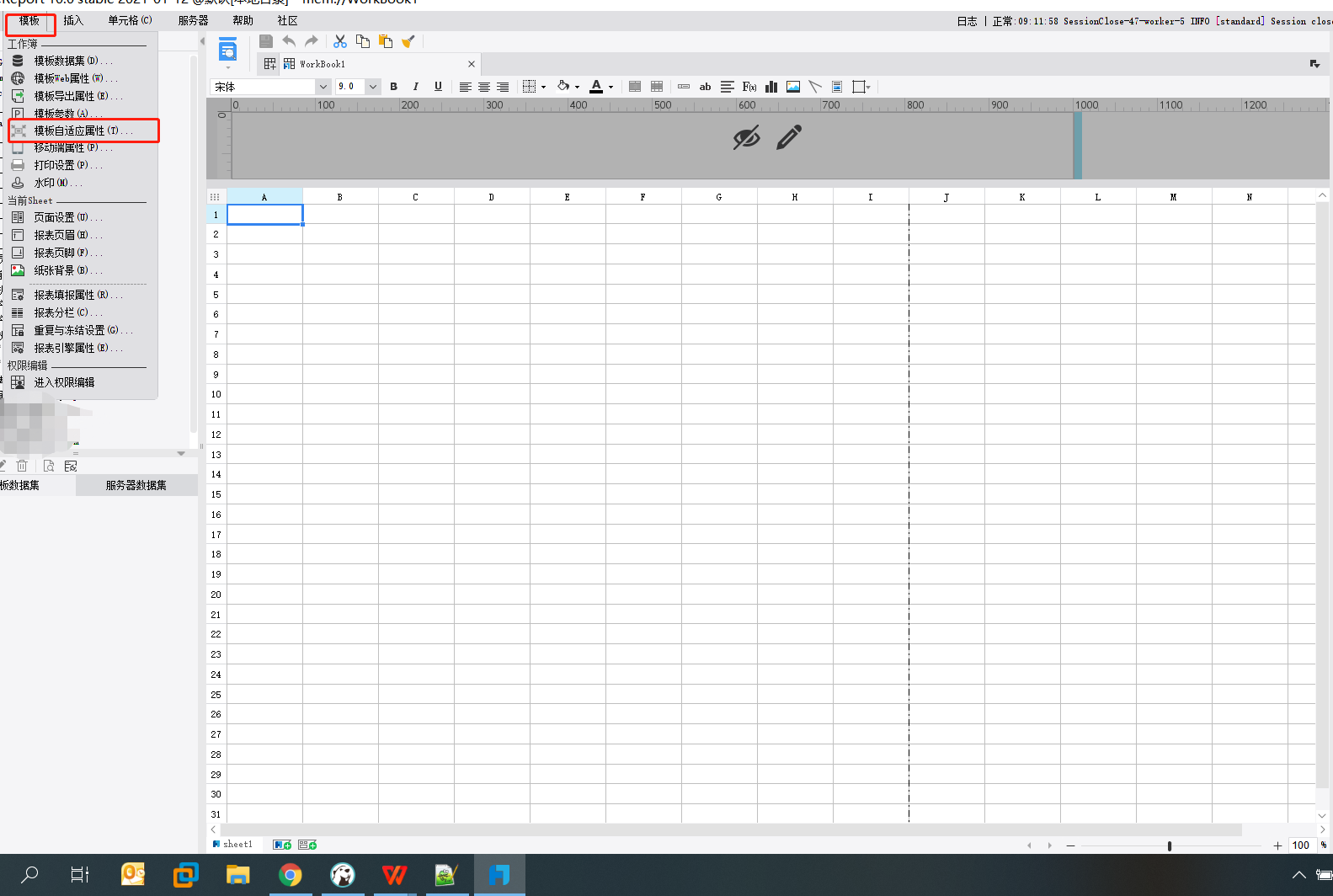
Task: Toggle the crossed-eye hide parameter pane icon
Action: pos(747,137)
